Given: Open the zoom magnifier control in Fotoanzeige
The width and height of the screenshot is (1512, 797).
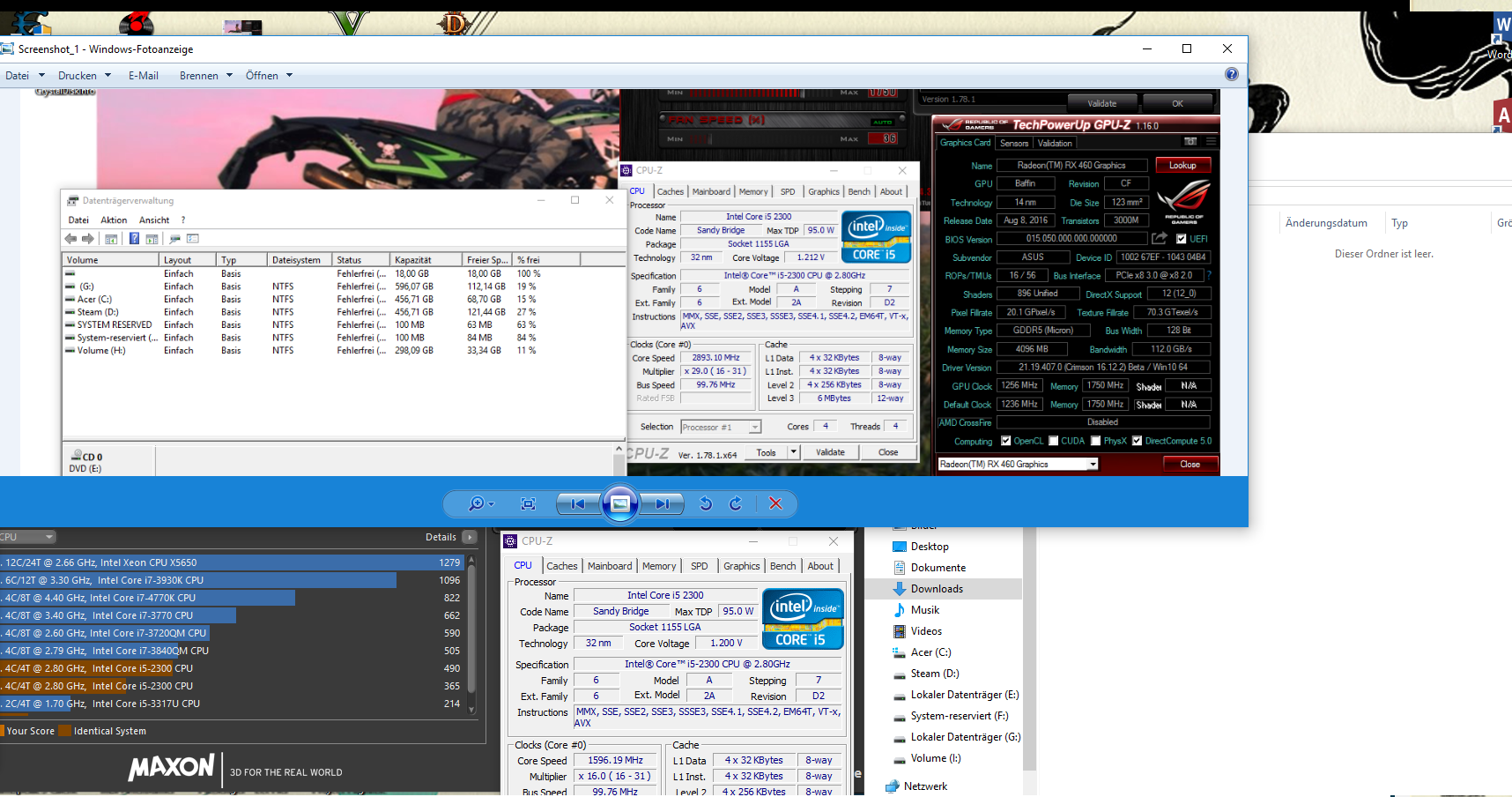Looking at the screenshot, I should 481,503.
